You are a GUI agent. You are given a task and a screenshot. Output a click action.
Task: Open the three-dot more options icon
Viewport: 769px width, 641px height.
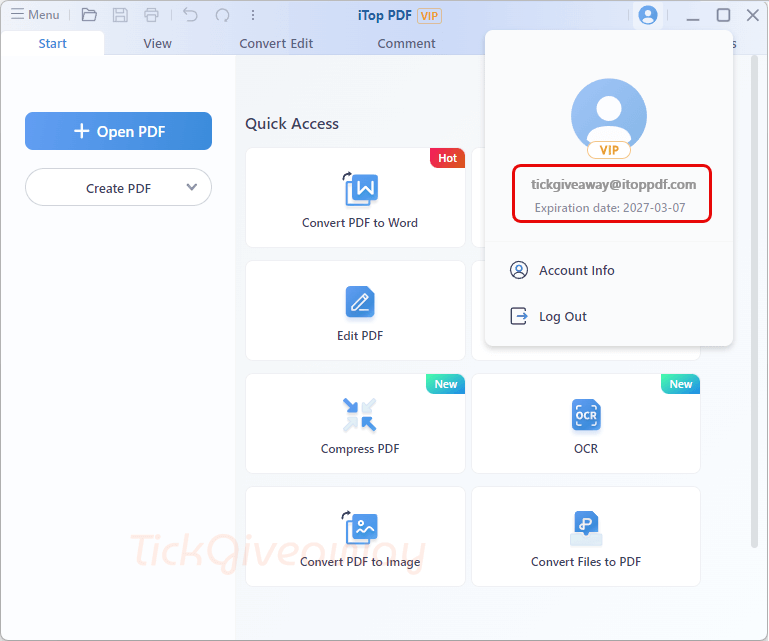coord(253,15)
